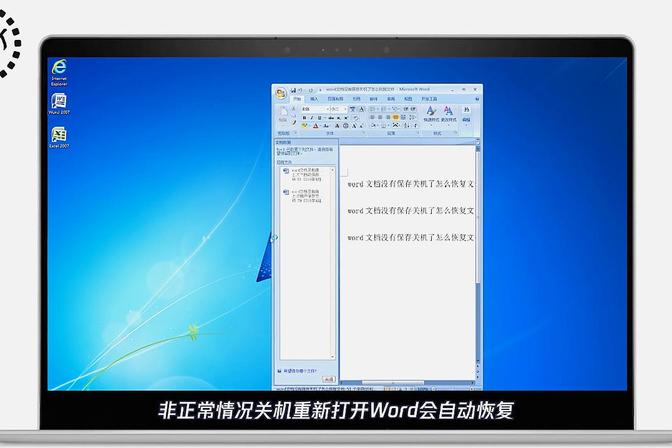Switch to the Insert ribbon tab
This screenshot has height=448, width=672.
(x=315, y=99)
